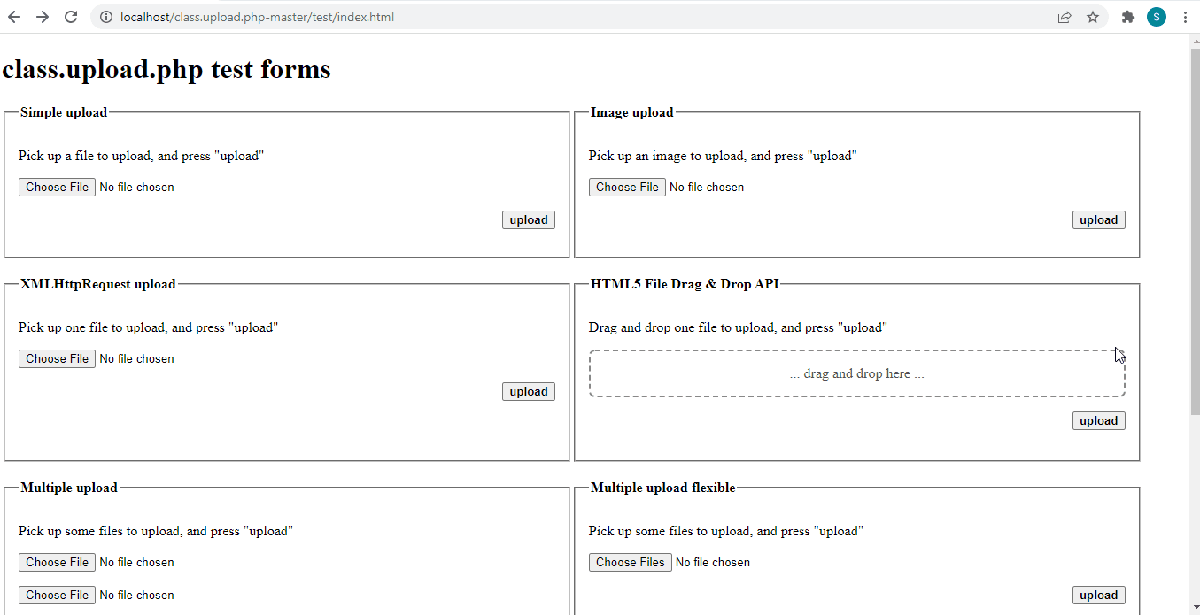Screen dimensions: 1200x615
Task: Click the second Choose File in Multiple upload
Action: pos(56,594)
